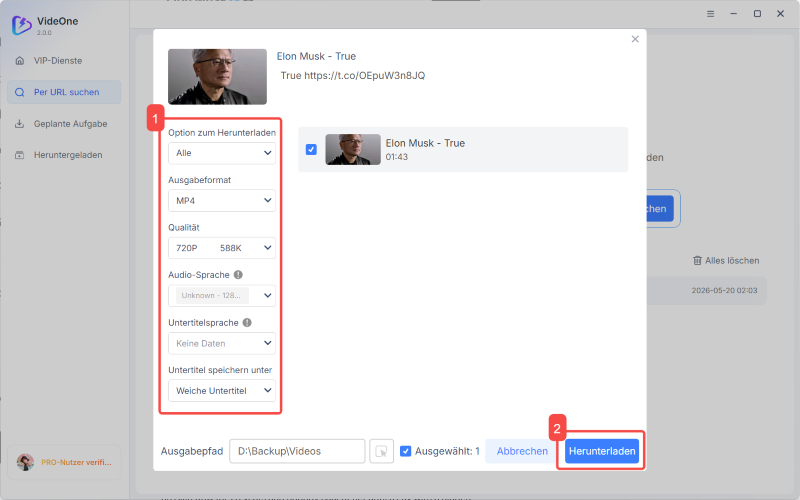Close the download dialog with the X
800x500 pixels.
point(635,39)
